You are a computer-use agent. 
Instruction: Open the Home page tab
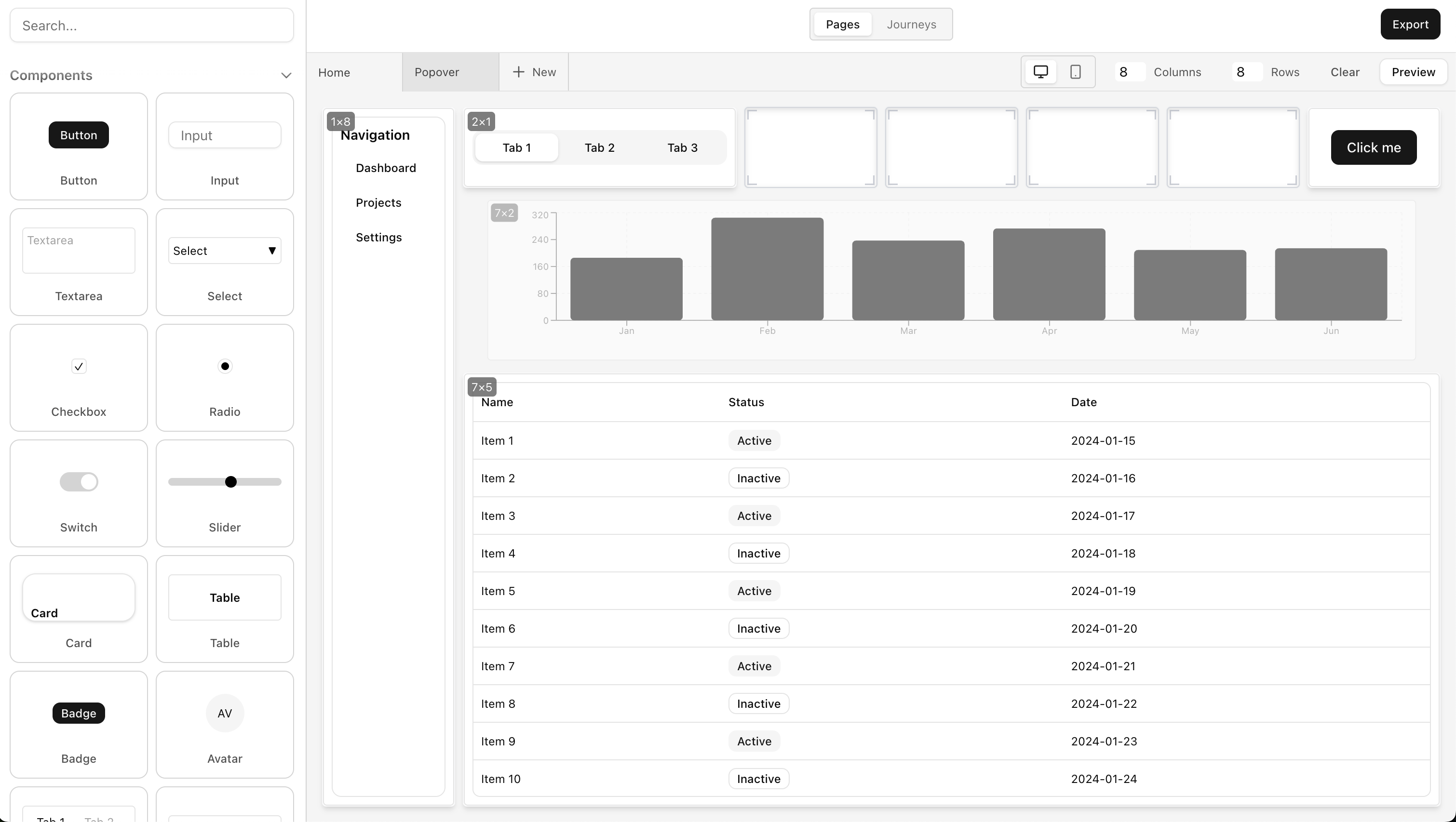354,72
